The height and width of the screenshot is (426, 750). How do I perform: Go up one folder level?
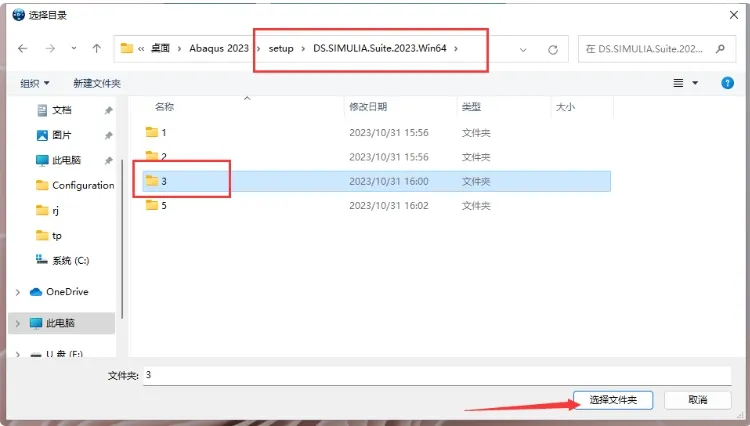pyautogui.click(x=97, y=48)
